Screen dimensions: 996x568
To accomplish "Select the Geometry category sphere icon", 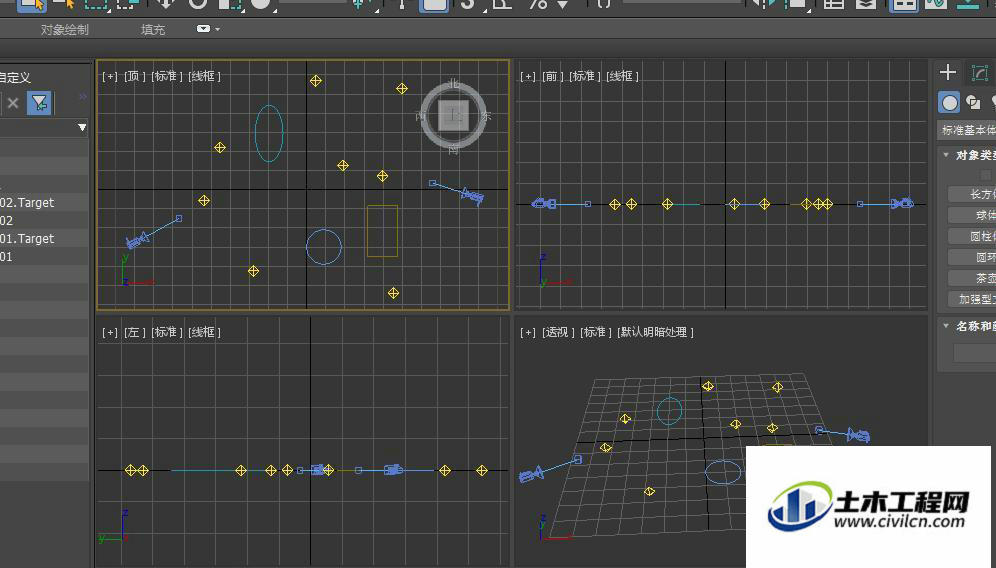I will coord(950,102).
